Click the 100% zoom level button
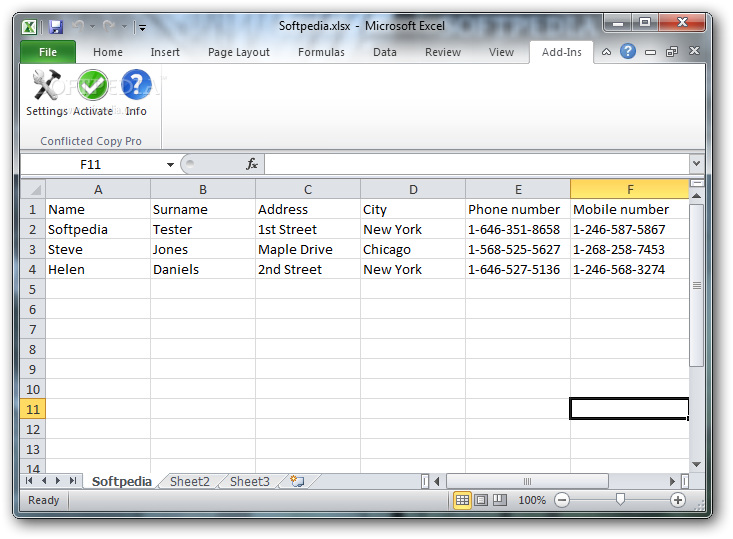This screenshot has width=733, height=539. 532,500
